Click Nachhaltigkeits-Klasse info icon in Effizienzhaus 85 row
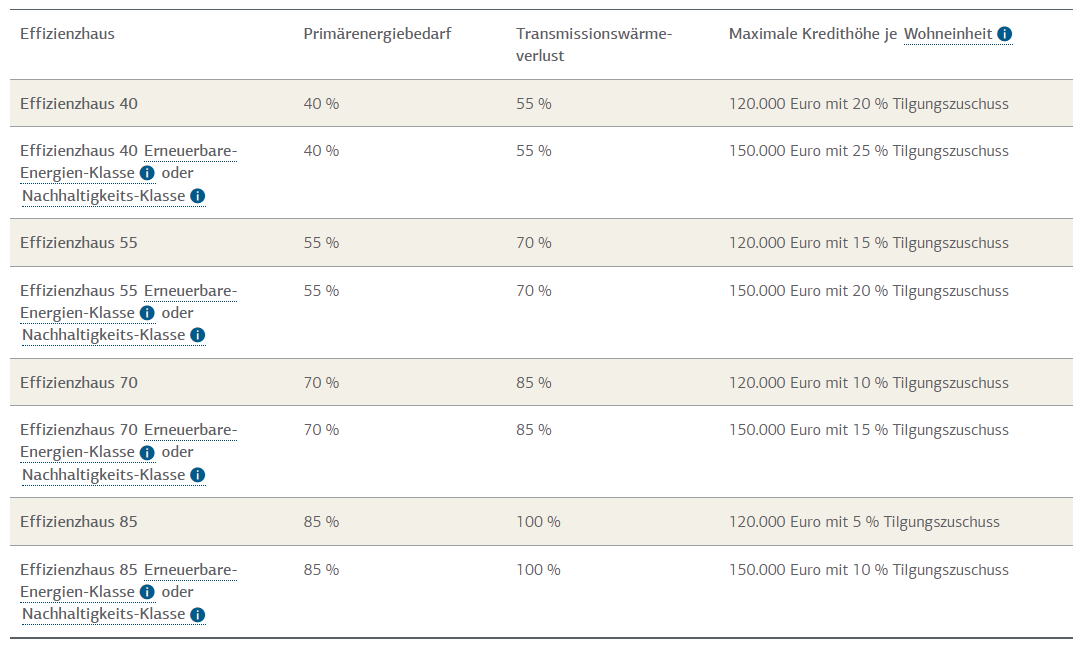 pos(198,615)
